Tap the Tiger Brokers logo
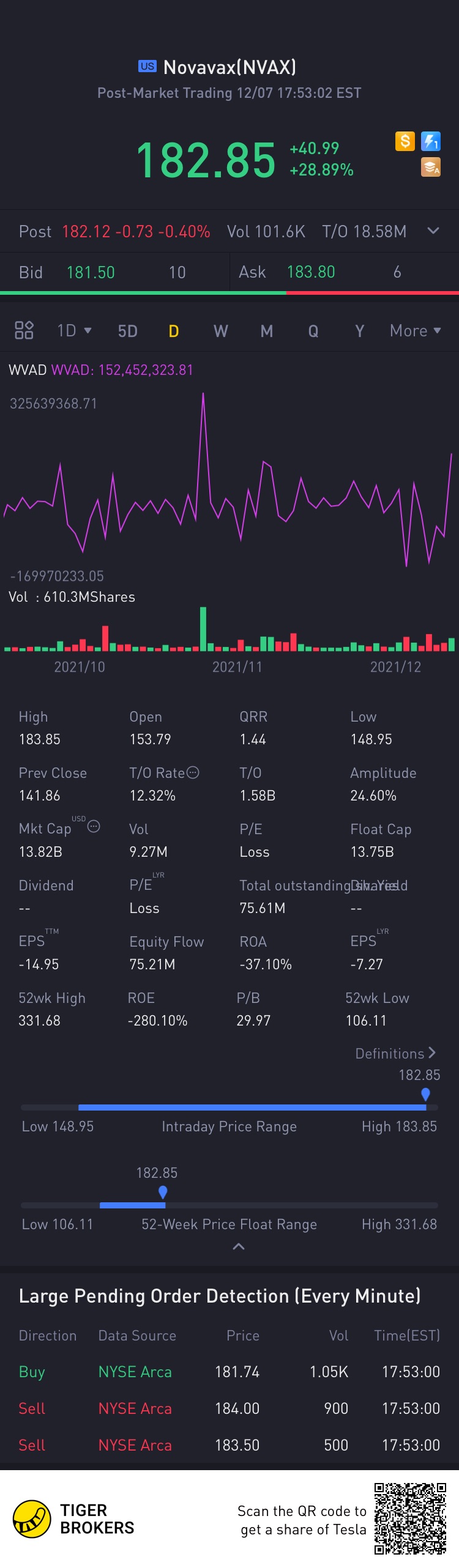This screenshot has width=459, height=1568. (x=32, y=1518)
